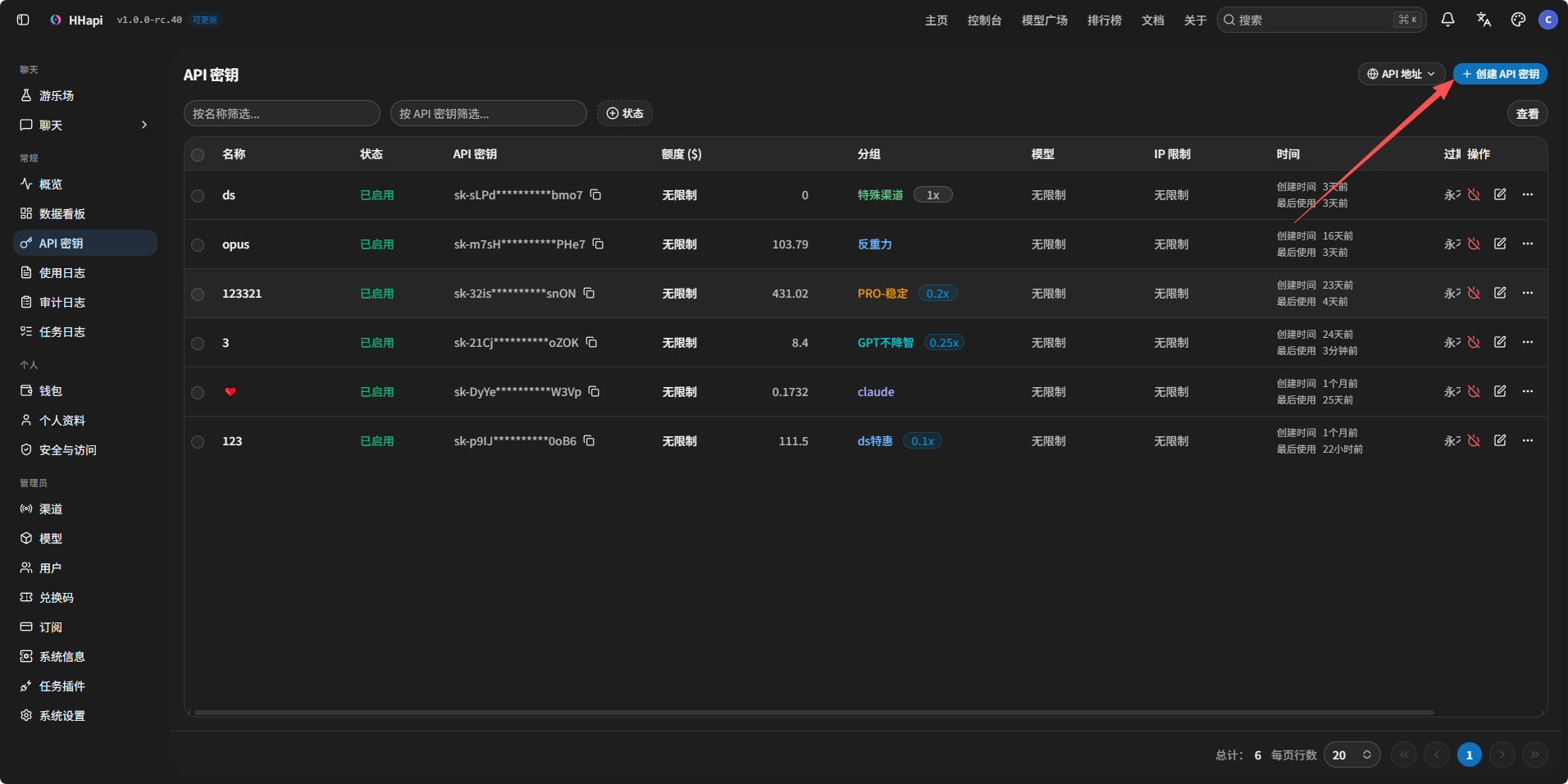Open more actions for key 123321
Screen dimensions: 1568x784
coord(1528,293)
